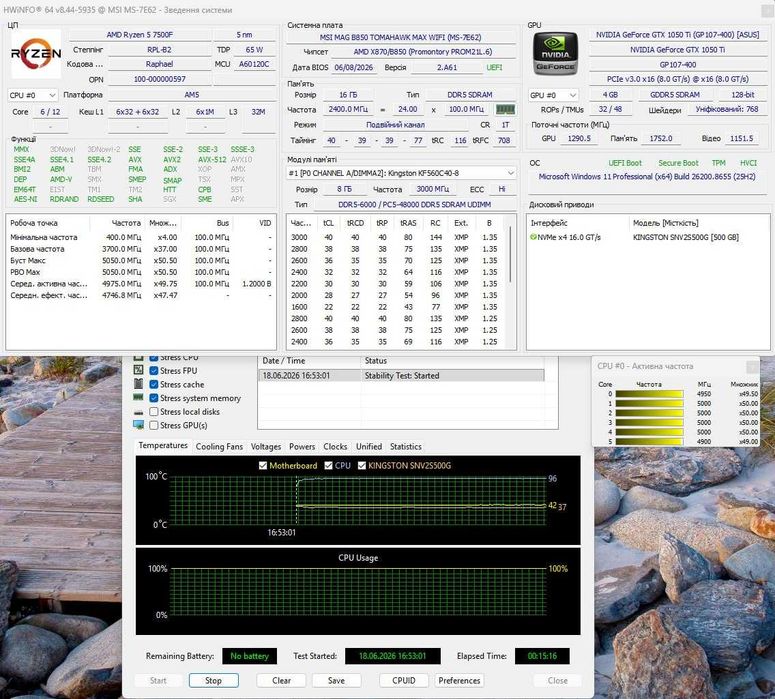Click Core 0 frequency bar
This screenshot has height=699, width=775.
click(x=649, y=394)
